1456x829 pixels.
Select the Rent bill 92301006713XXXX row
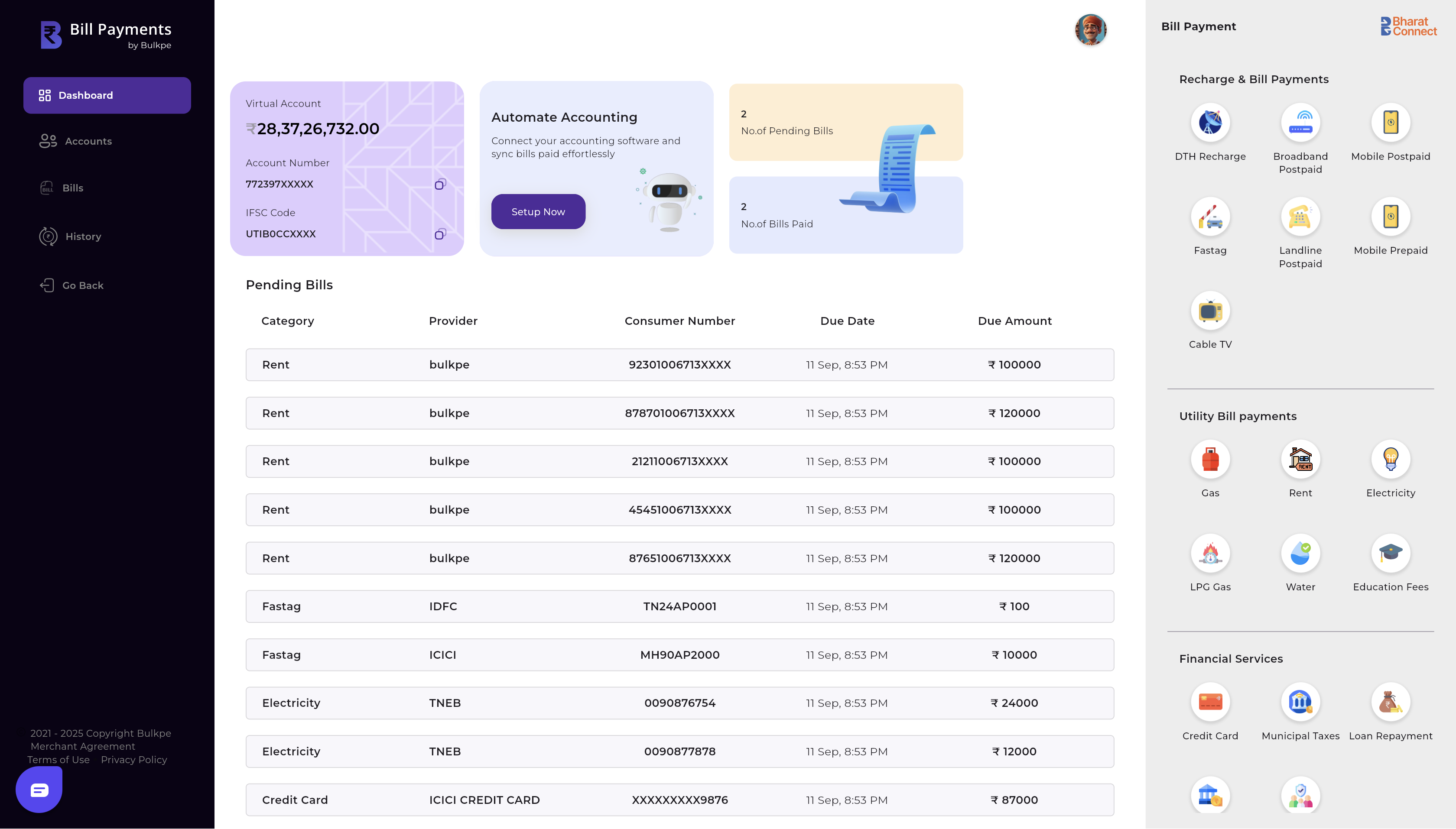[679, 365]
